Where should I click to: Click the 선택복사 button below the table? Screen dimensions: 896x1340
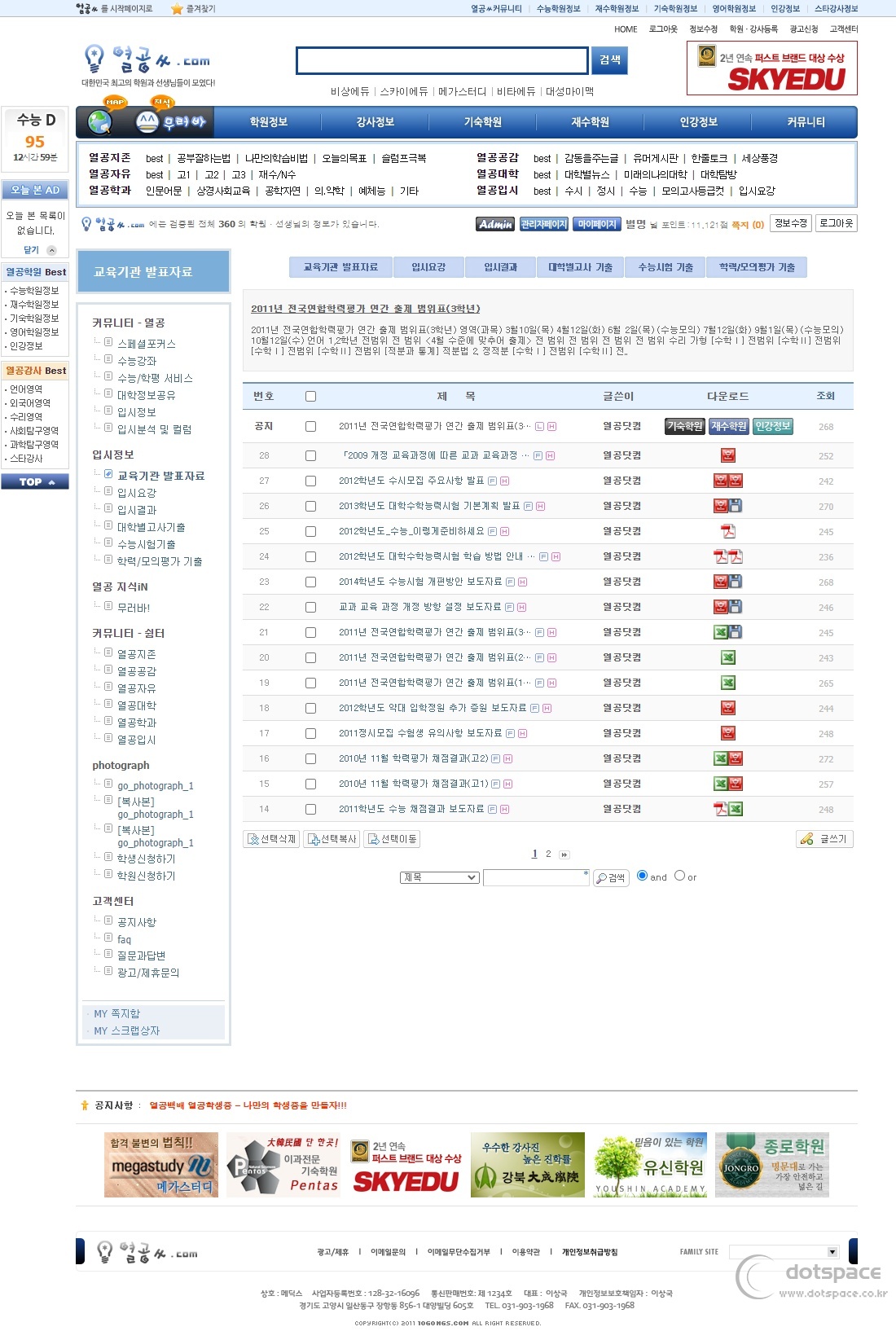332,839
